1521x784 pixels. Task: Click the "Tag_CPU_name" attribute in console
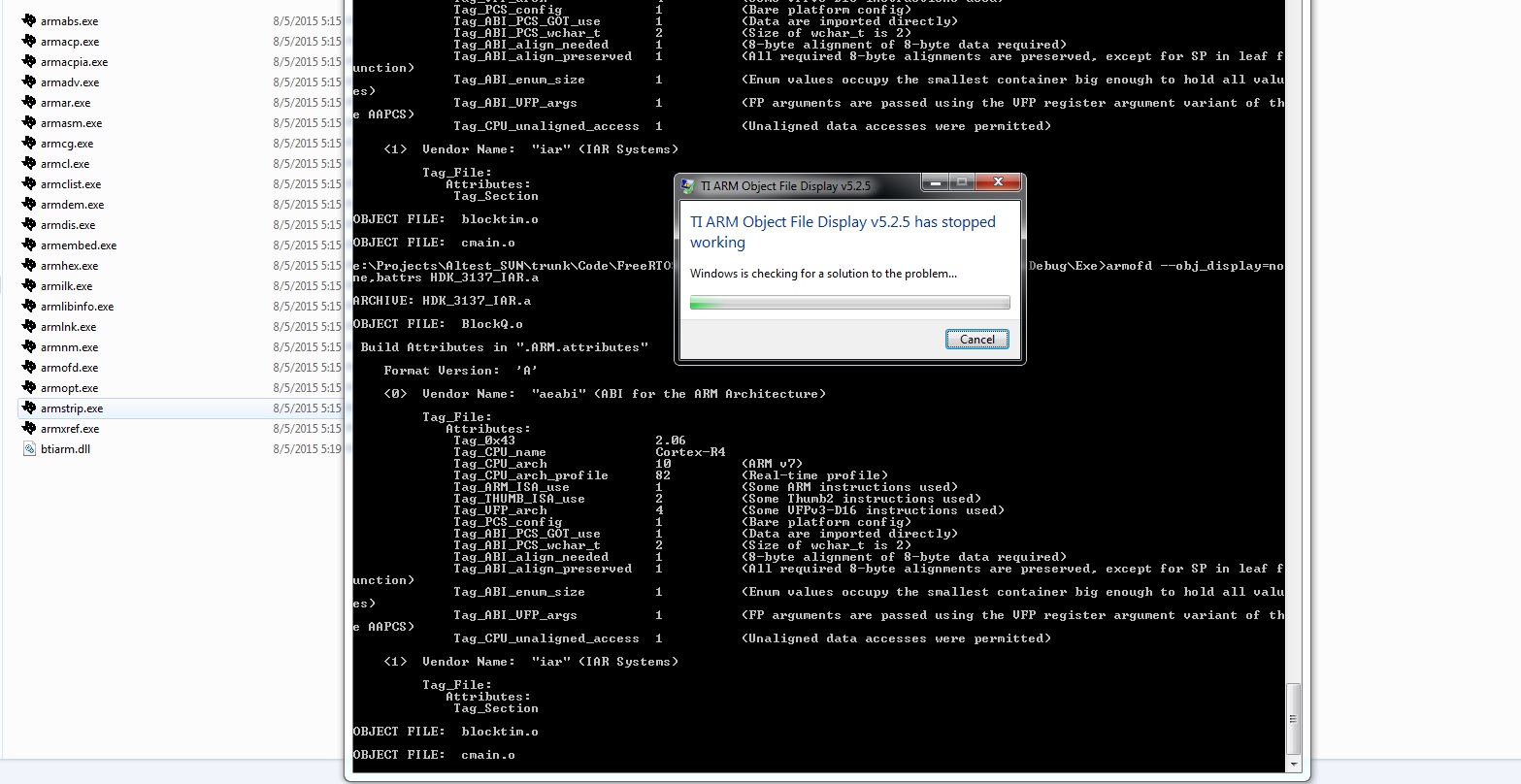coord(500,452)
